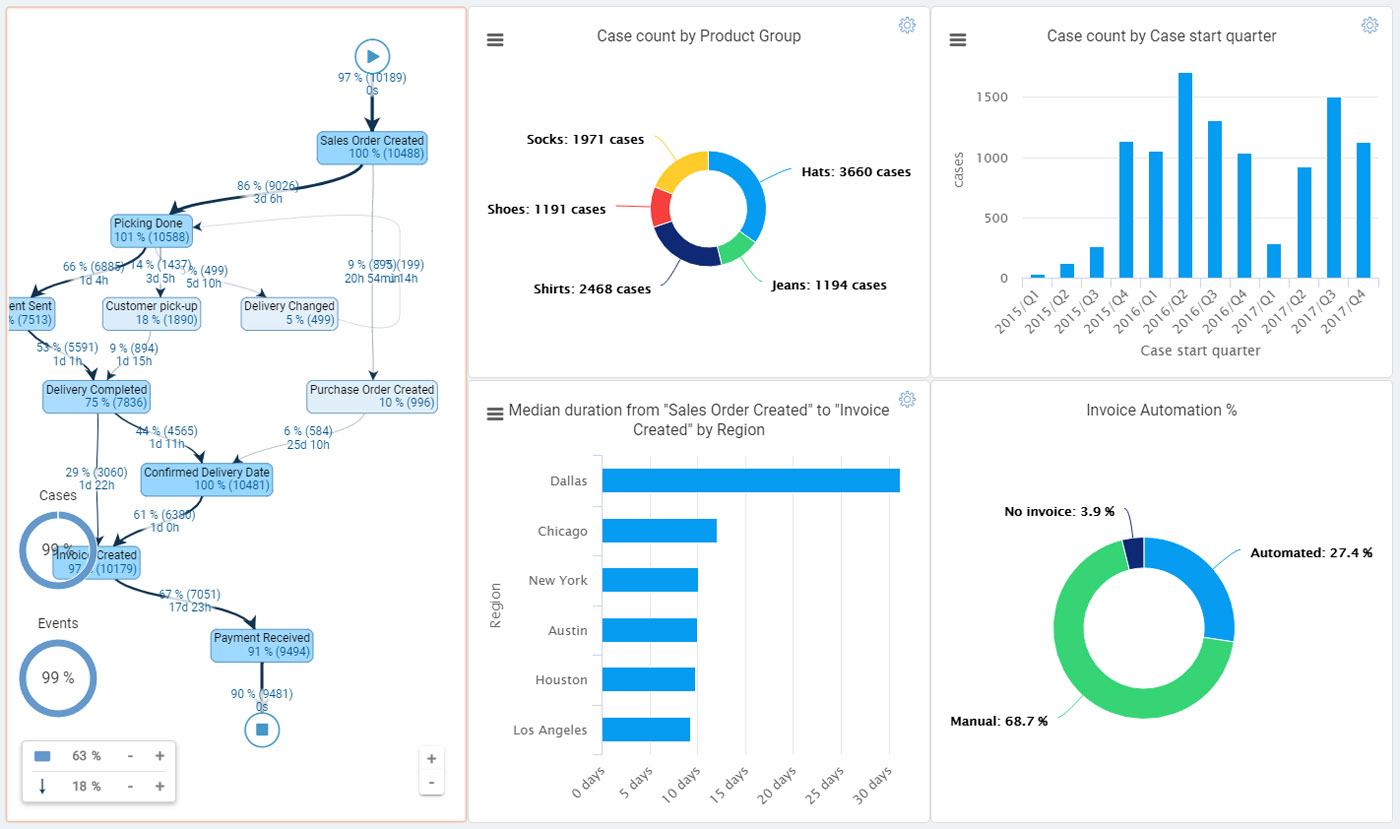
Task: Select the Sales Order Created node
Action: coord(372,147)
